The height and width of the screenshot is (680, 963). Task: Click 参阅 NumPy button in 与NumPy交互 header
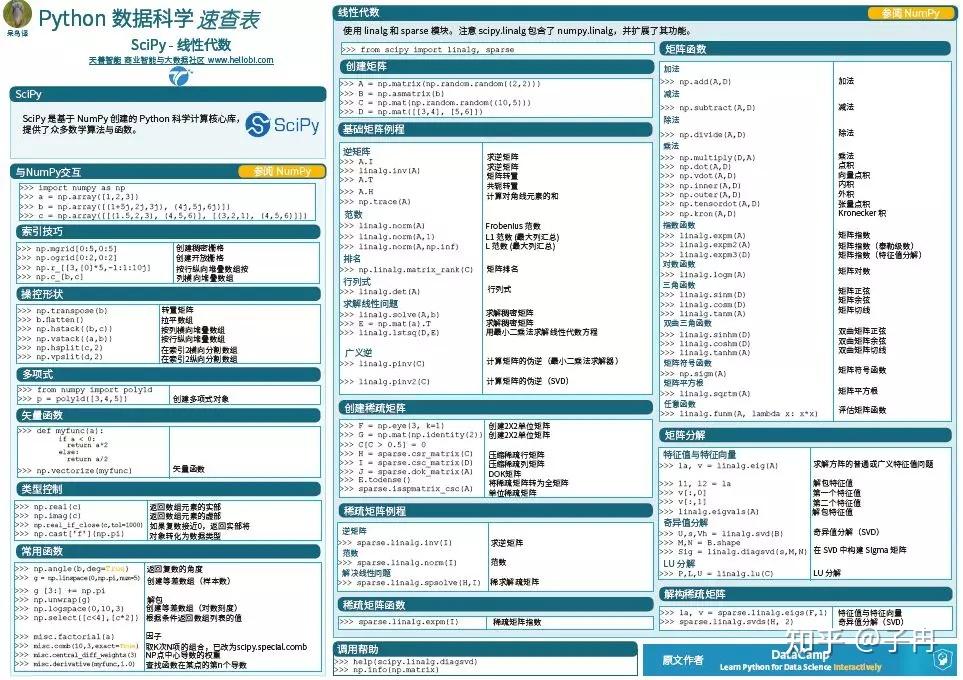coord(282,171)
